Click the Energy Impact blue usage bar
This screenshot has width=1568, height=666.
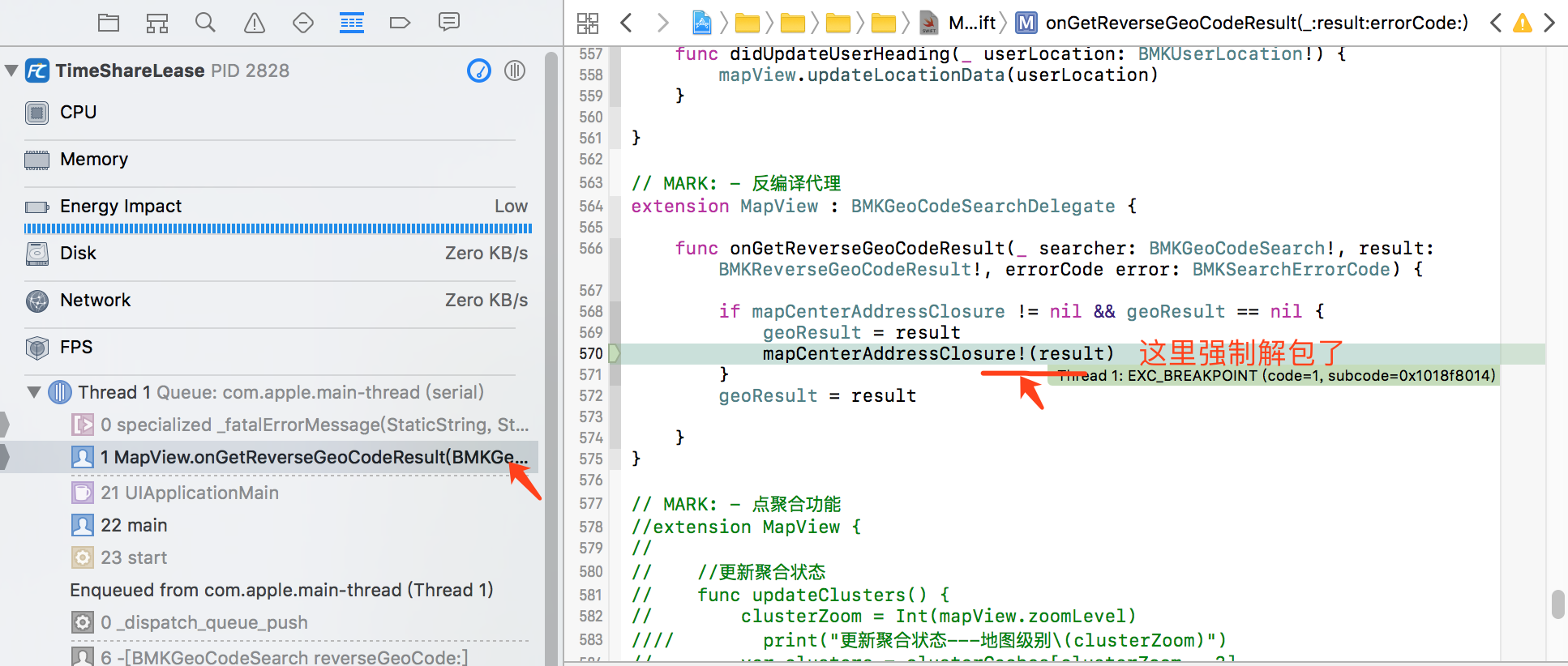(x=278, y=228)
